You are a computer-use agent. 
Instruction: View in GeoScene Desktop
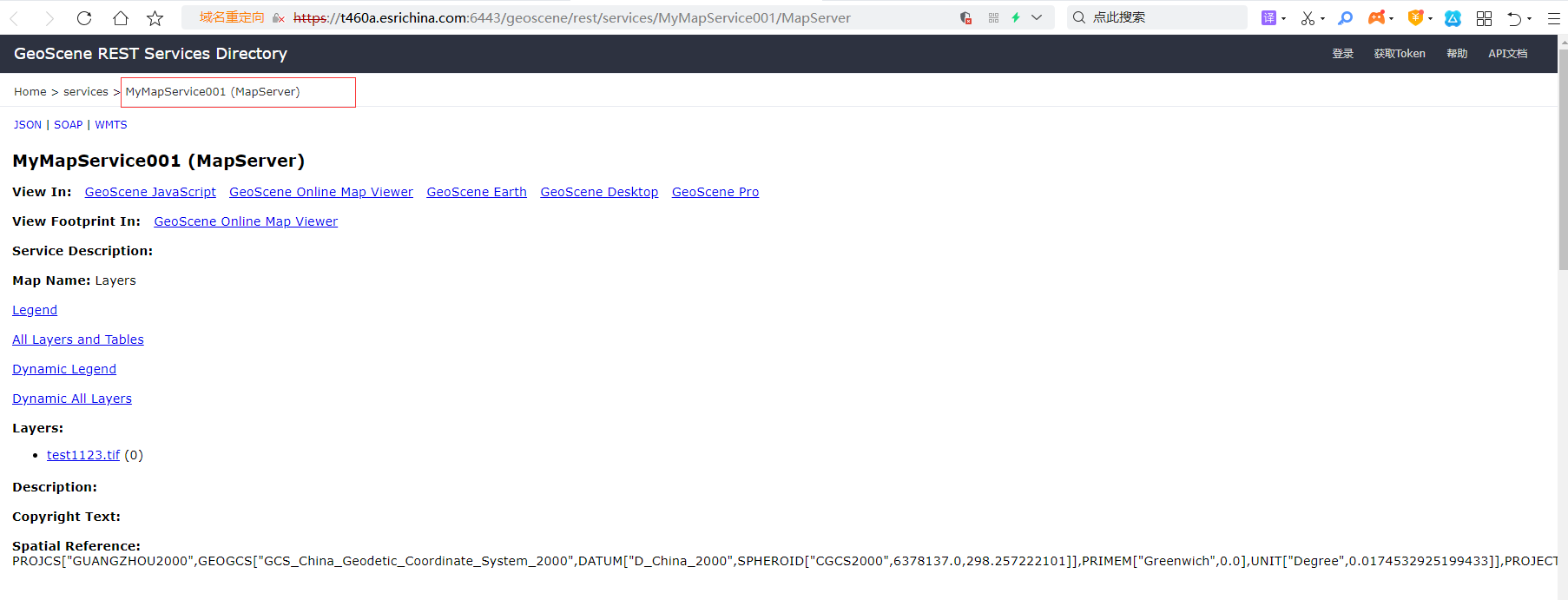(599, 192)
